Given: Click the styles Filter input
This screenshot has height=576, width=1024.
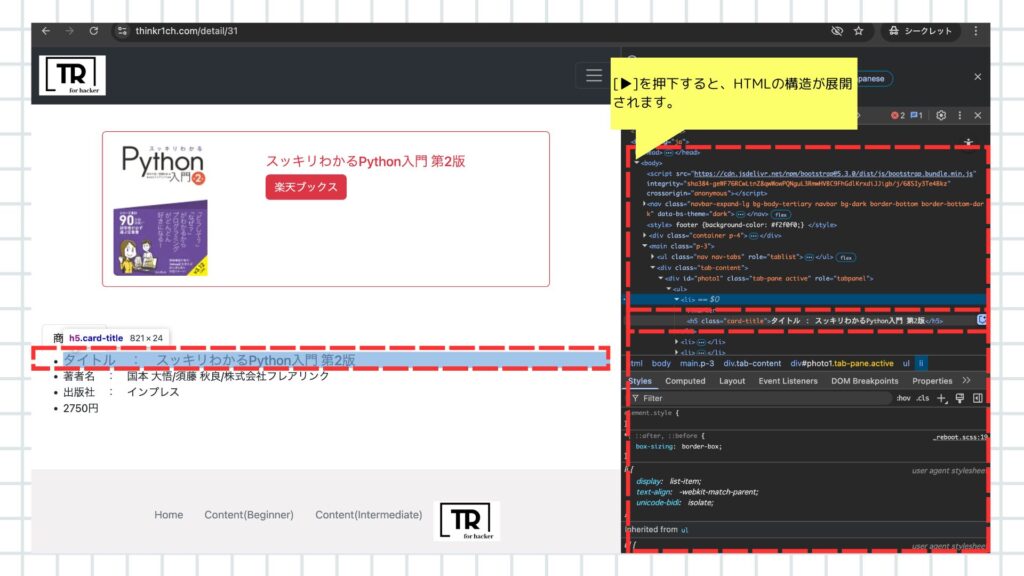Looking at the screenshot, I should pyautogui.click(x=760, y=398).
